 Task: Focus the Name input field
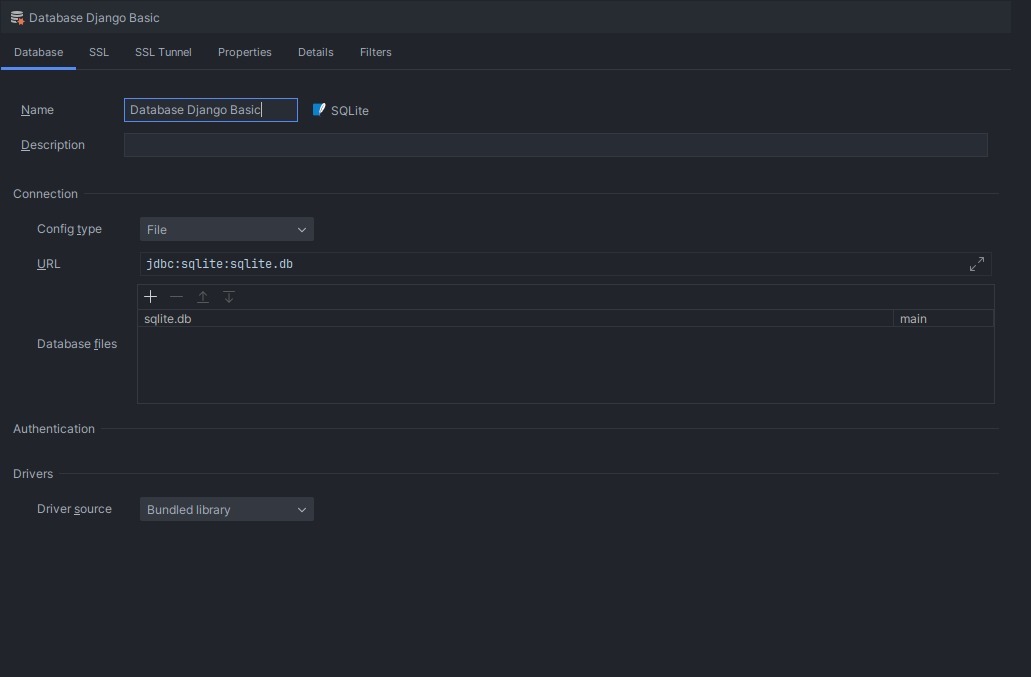pyautogui.click(x=211, y=110)
